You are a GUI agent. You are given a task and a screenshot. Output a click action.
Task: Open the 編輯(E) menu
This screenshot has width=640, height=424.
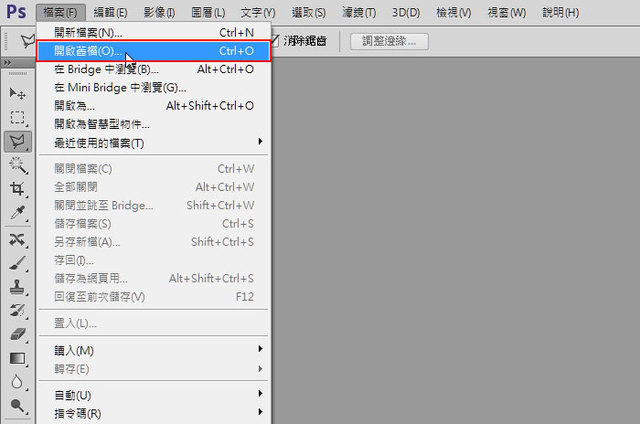pos(110,13)
